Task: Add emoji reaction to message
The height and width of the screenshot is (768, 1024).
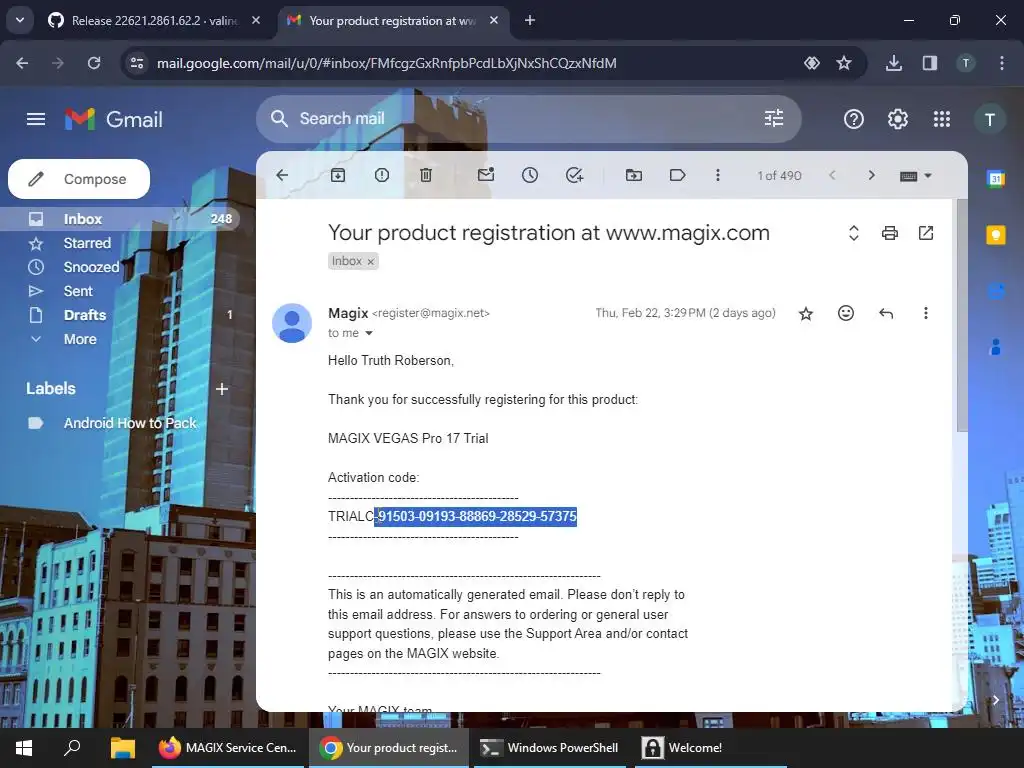Action: [846, 313]
